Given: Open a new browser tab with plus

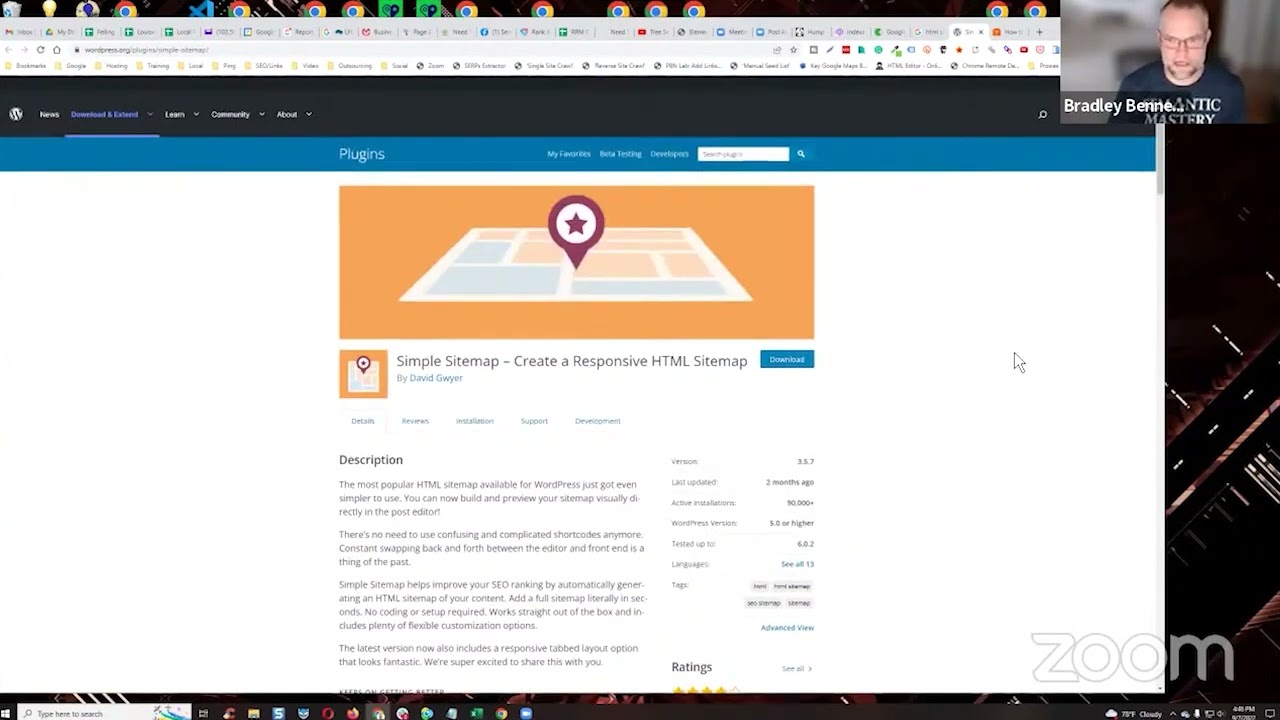Looking at the screenshot, I should (x=1039, y=32).
